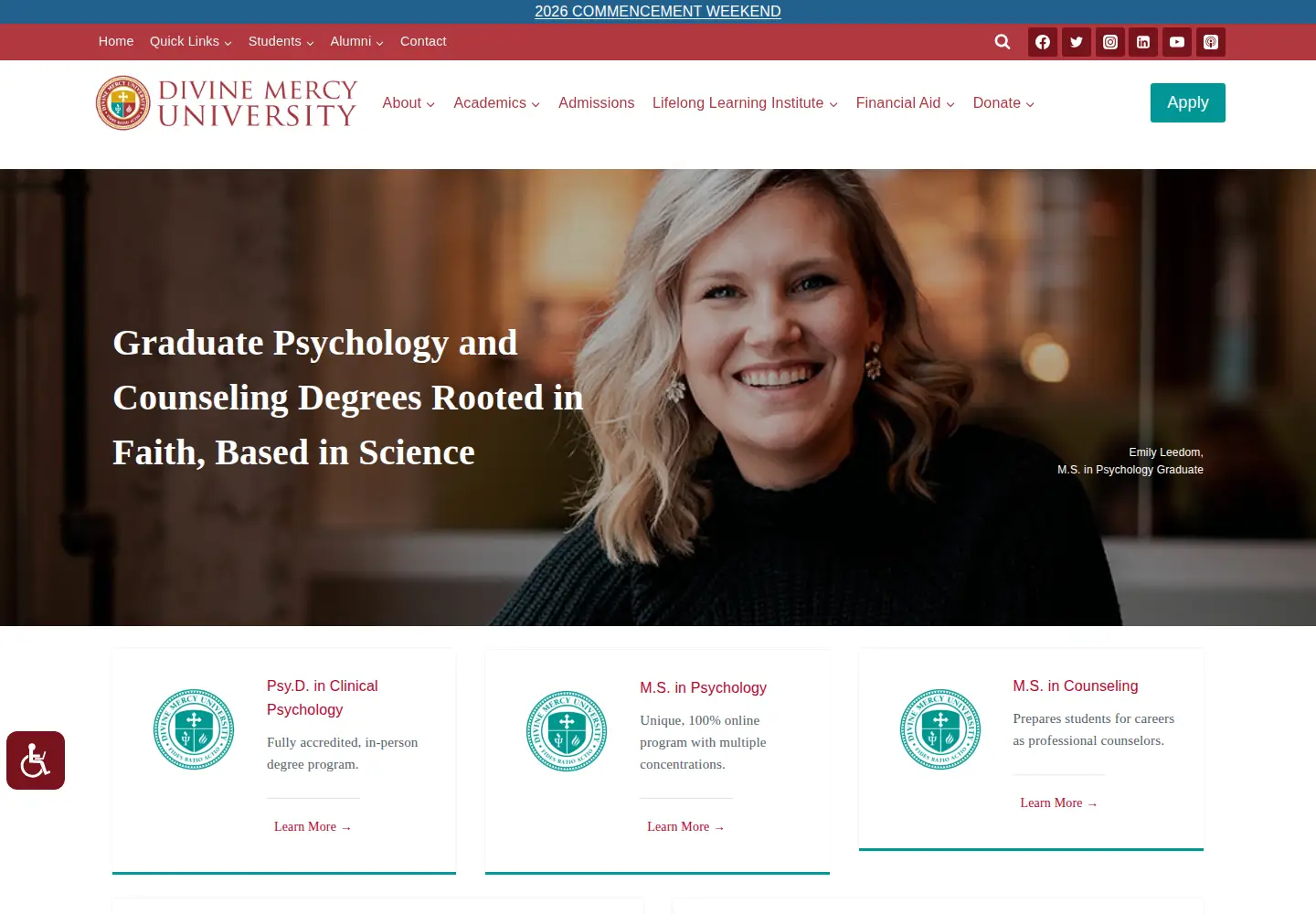Viewport: 1316px width, 914px height.
Task: Click Learn More under Psy.D. program
Action: pos(313,826)
